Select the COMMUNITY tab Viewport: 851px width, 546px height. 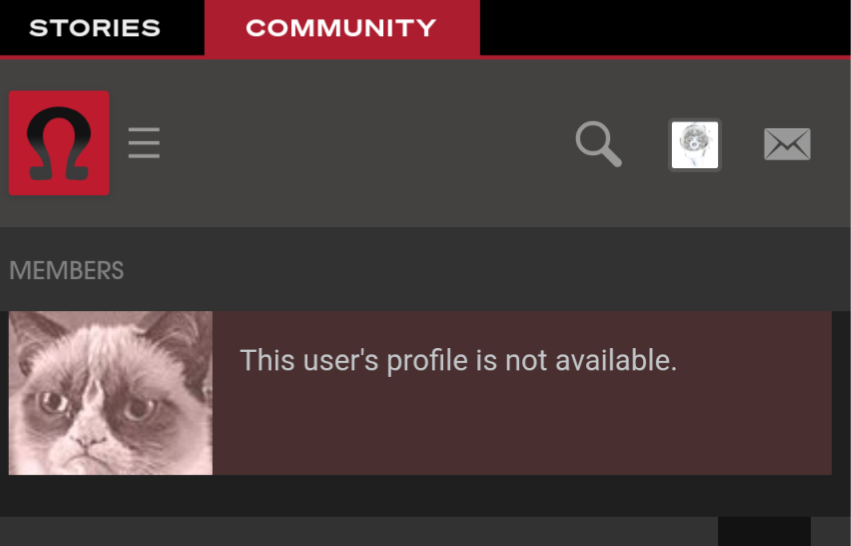(342, 28)
